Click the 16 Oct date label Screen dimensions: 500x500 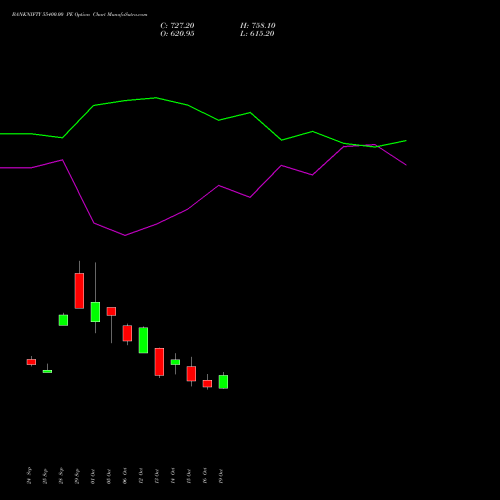(205, 476)
